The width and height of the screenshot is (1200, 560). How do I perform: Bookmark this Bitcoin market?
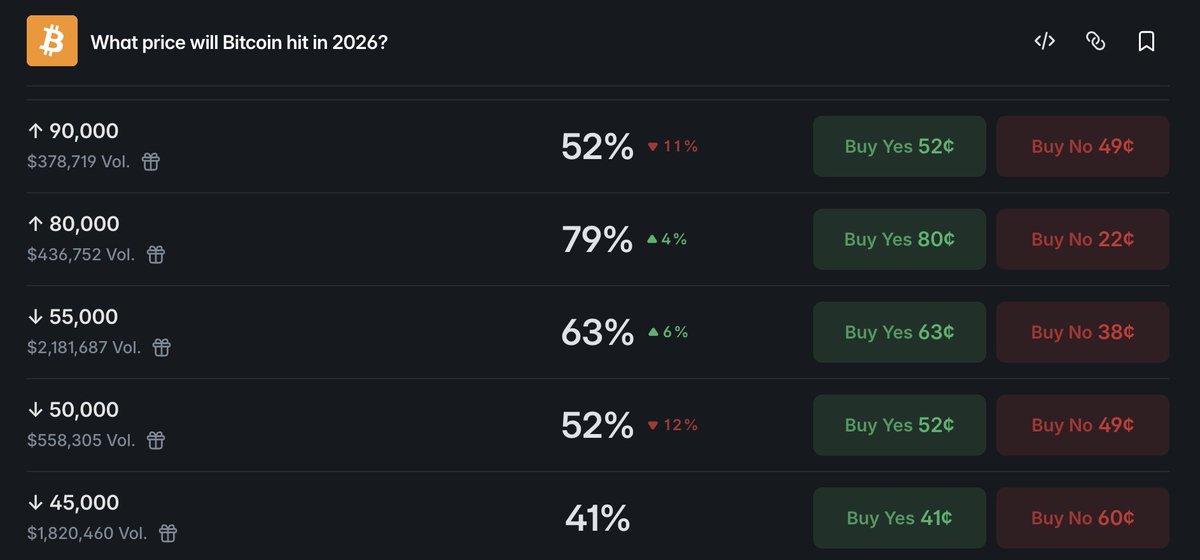[x=1146, y=41]
